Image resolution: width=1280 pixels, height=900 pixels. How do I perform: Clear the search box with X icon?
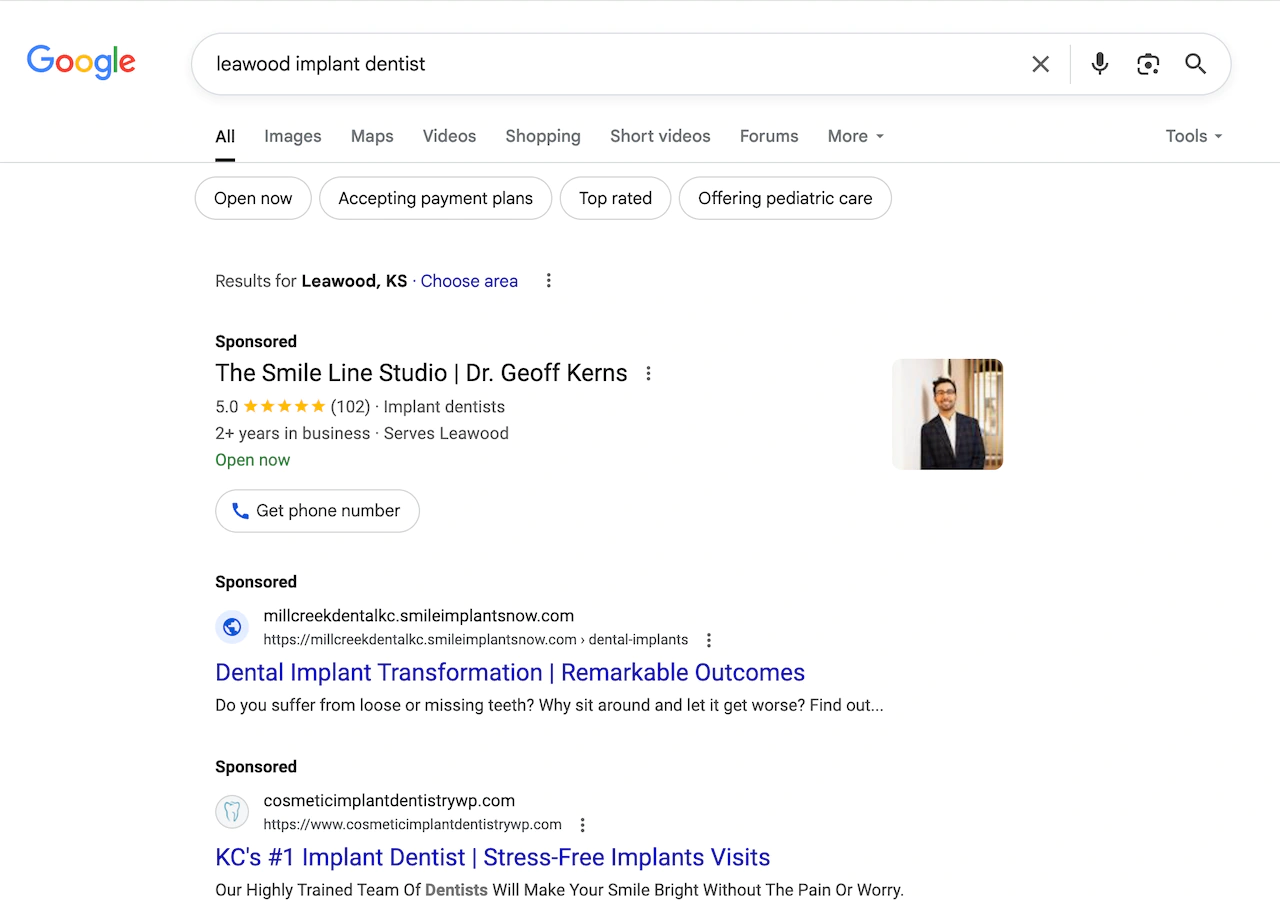[x=1041, y=64]
